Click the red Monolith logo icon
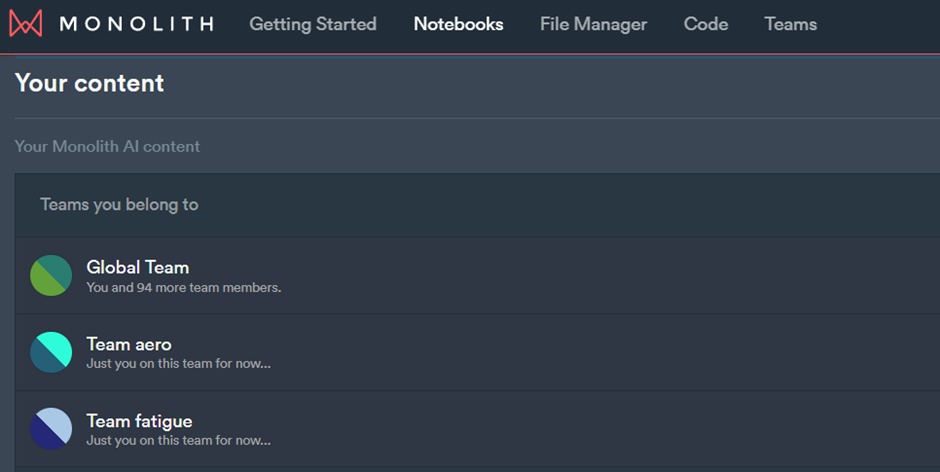The image size is (940, 472). (26, 23)
